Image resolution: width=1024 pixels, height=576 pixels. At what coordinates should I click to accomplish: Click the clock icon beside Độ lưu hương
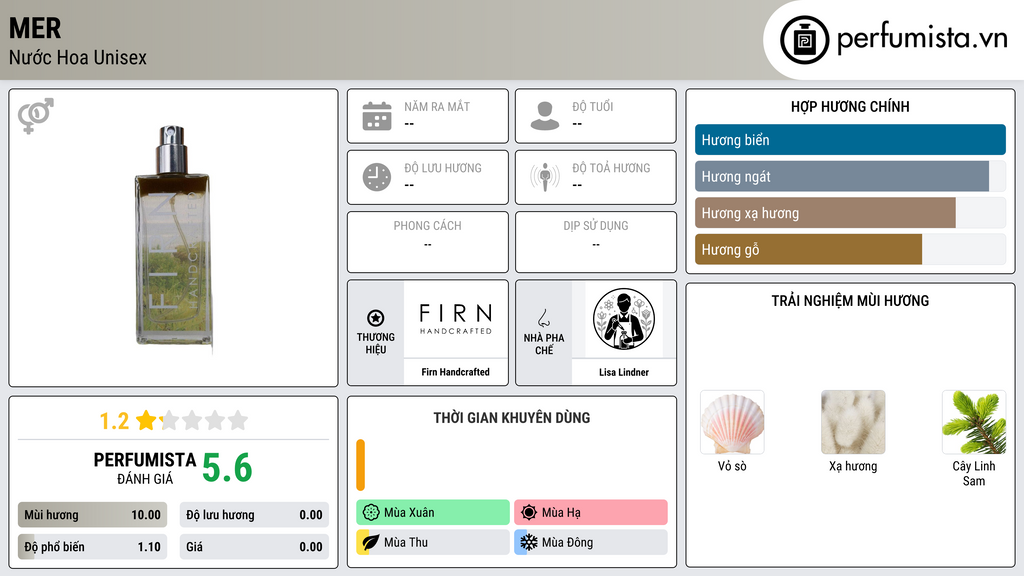(377, 177)
